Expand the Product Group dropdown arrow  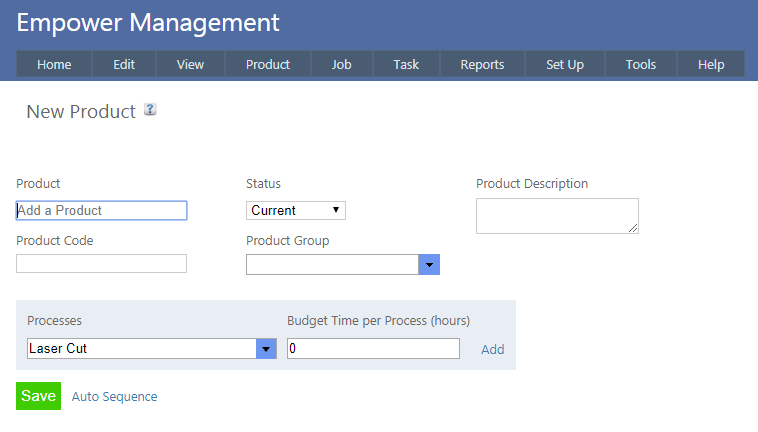(x=429, y=264)
